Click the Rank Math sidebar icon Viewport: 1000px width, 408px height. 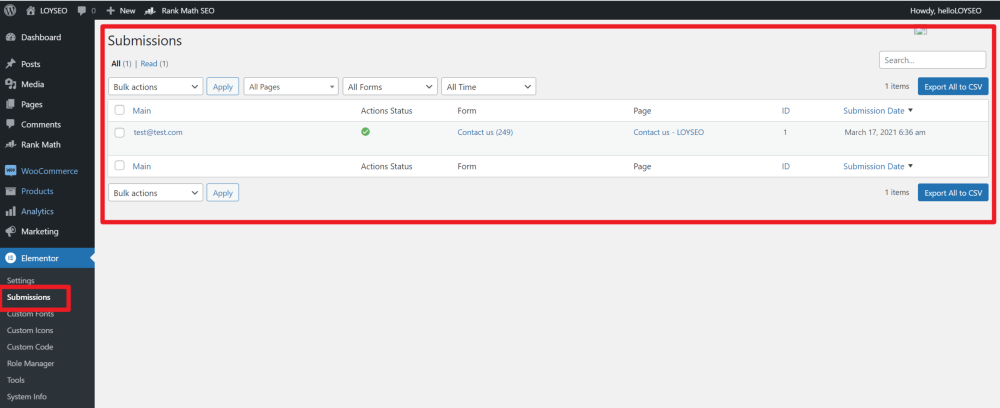pos(10,145)
